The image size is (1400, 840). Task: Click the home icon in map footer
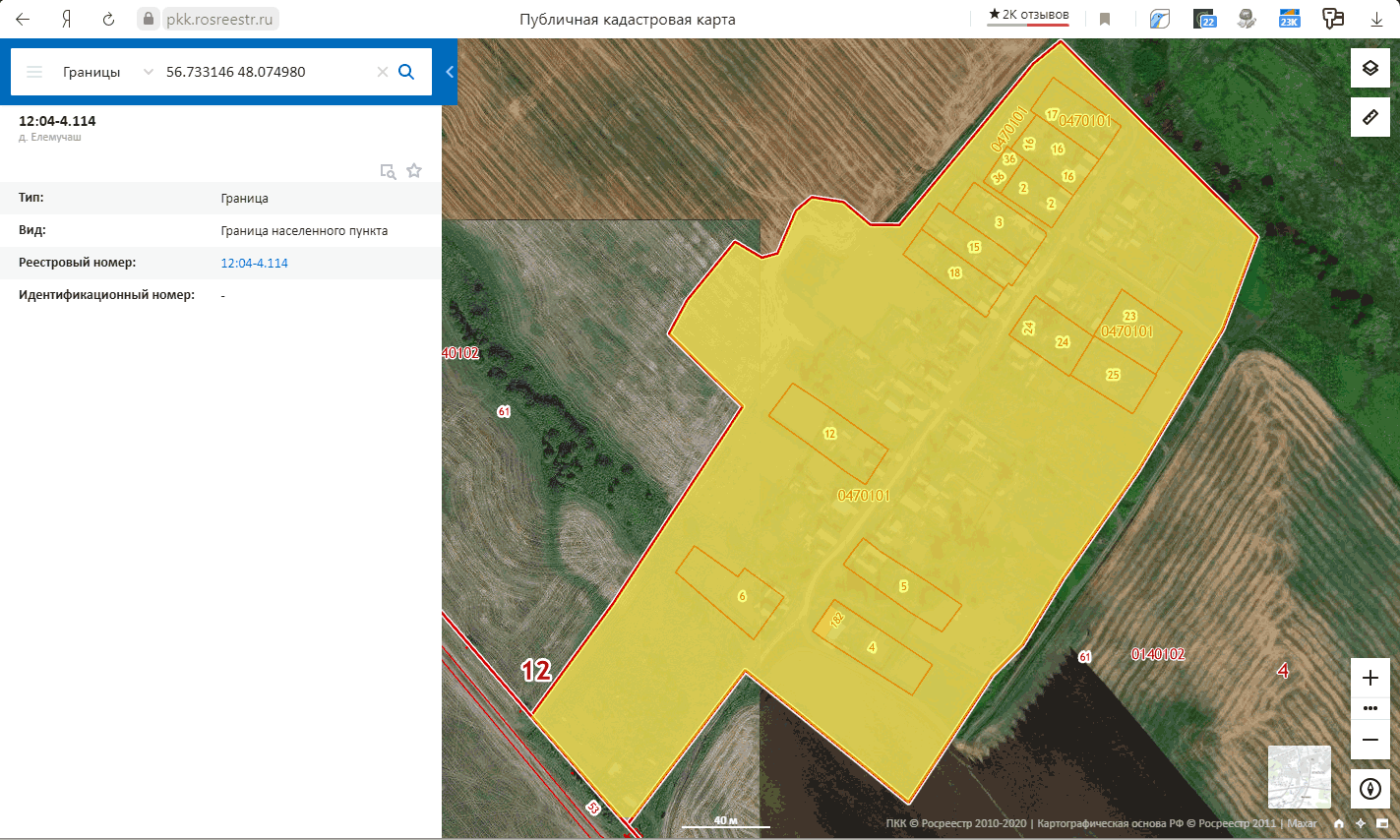pyautogui.click(x=1338, y=824)
